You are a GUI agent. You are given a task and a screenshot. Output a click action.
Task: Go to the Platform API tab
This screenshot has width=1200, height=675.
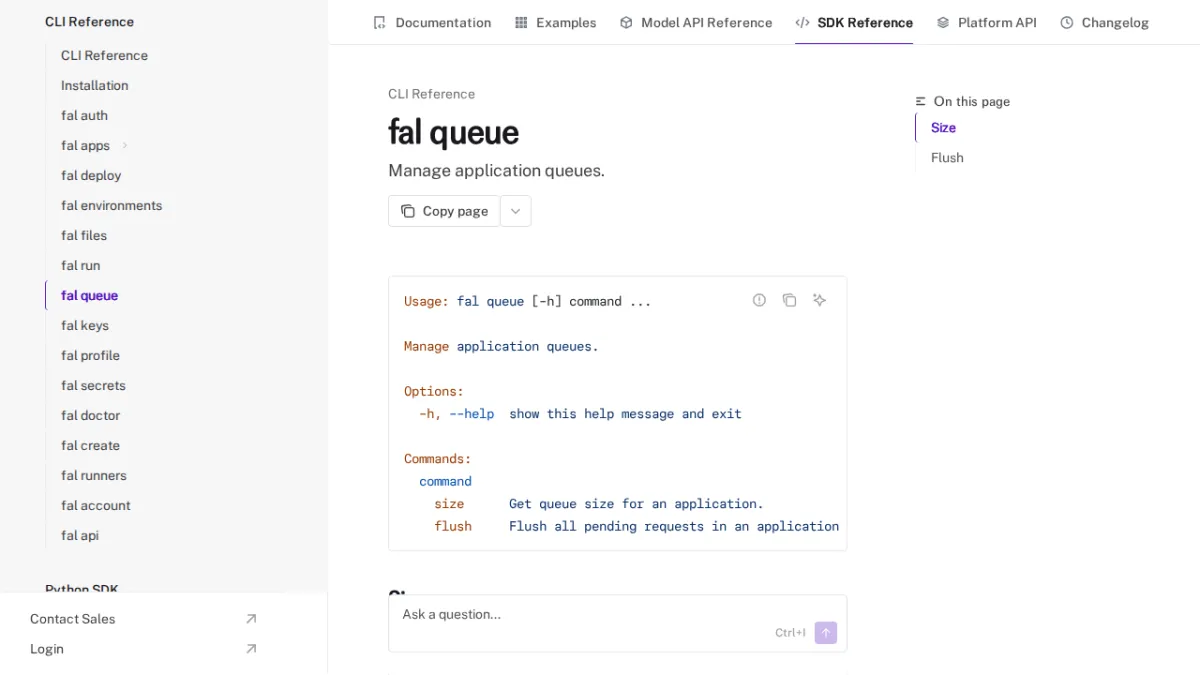[x=986, y=22]
